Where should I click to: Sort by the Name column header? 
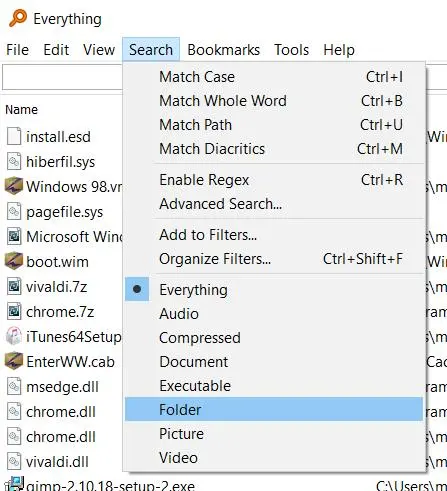22,110
